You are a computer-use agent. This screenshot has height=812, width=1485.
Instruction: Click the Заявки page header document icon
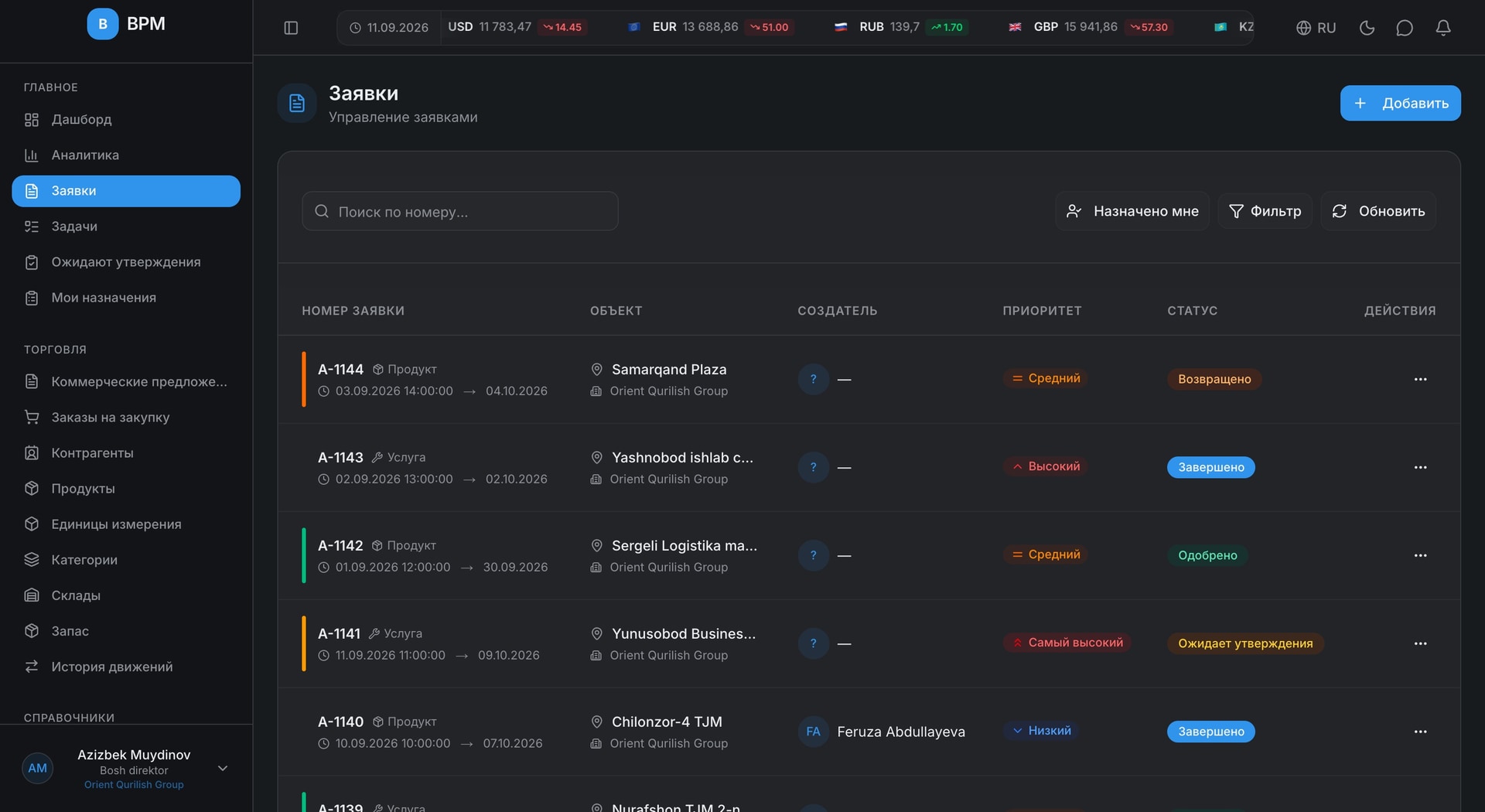[x=297, y=103]
